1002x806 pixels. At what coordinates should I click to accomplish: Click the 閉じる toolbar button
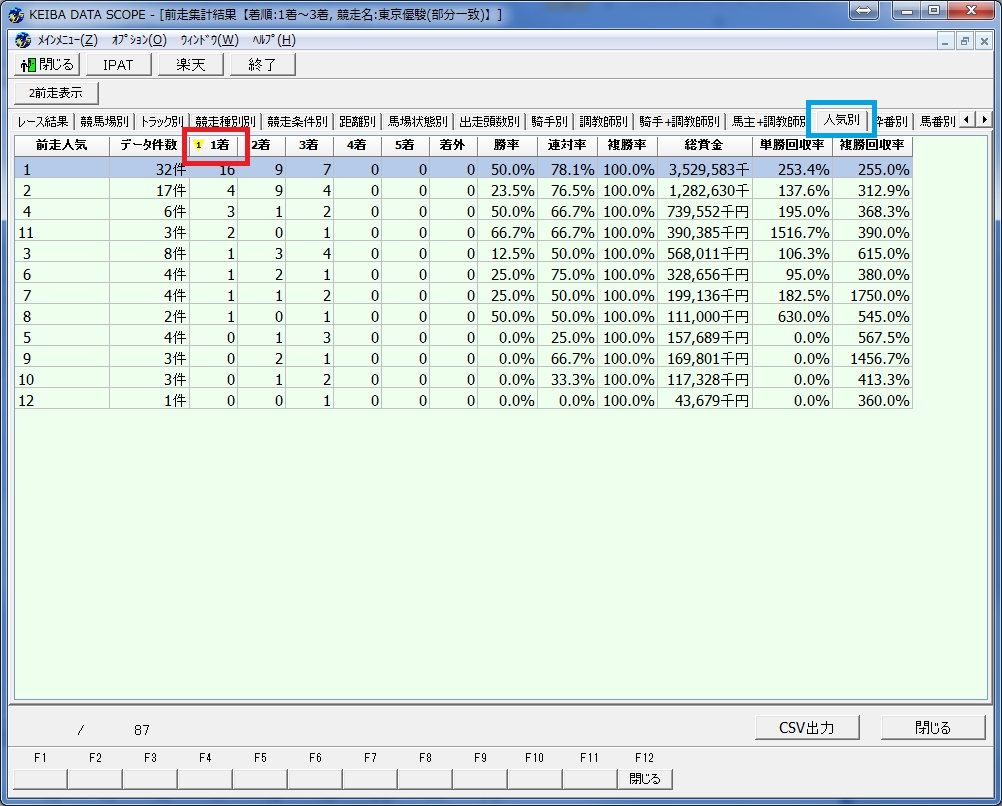click(47, 65)
